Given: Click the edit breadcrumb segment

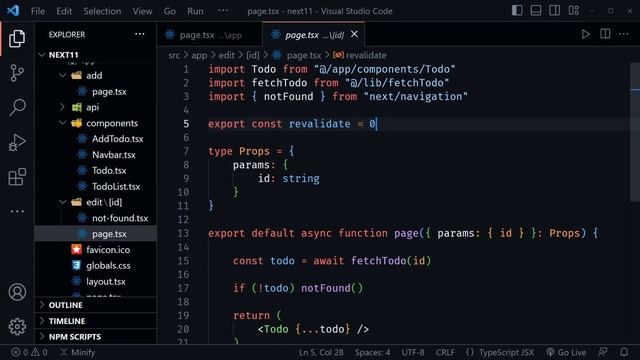Looking at the screenshot, I should (227, 55).
